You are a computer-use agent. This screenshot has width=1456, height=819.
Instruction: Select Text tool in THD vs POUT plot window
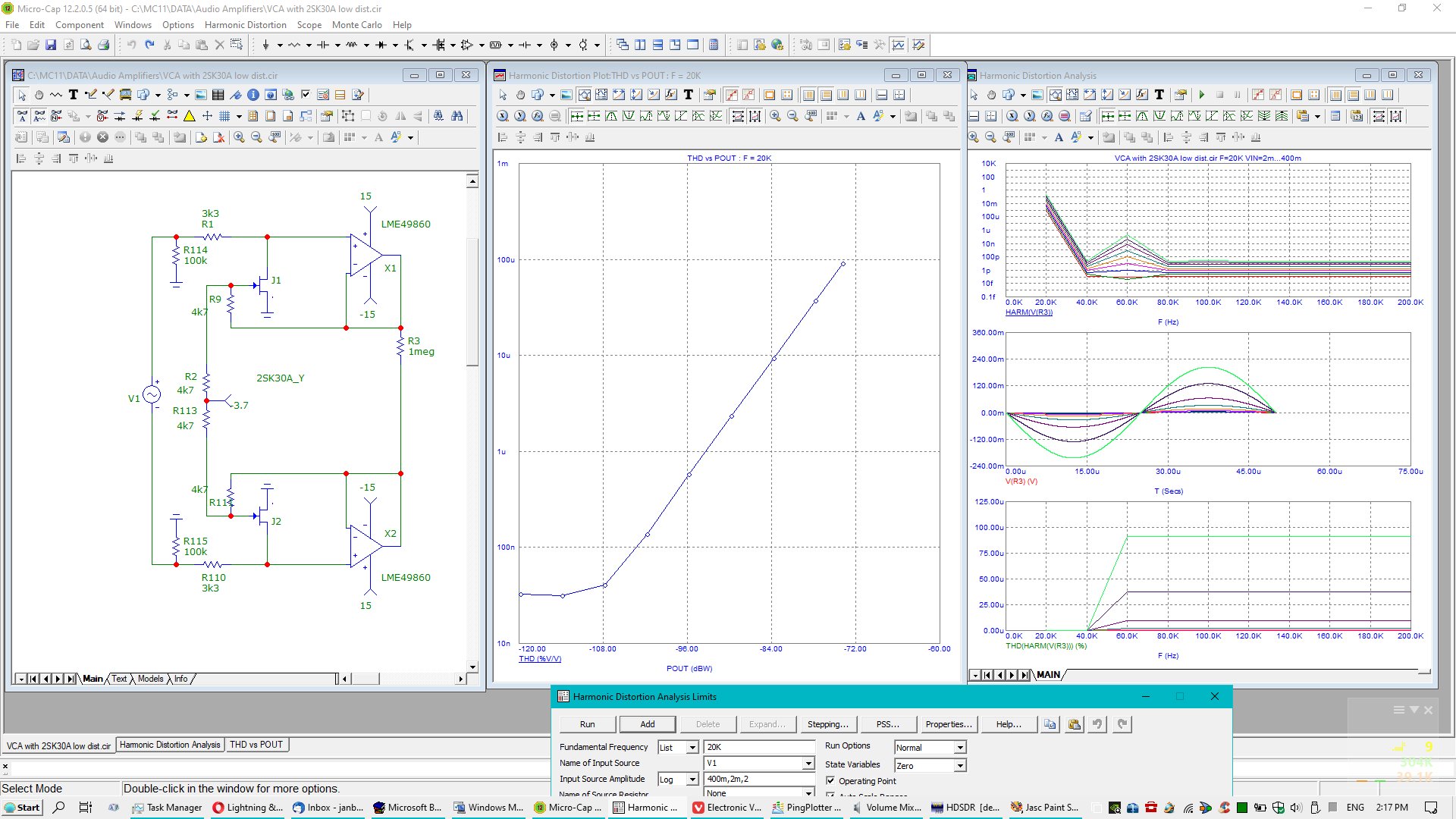(x=689, y=95)
